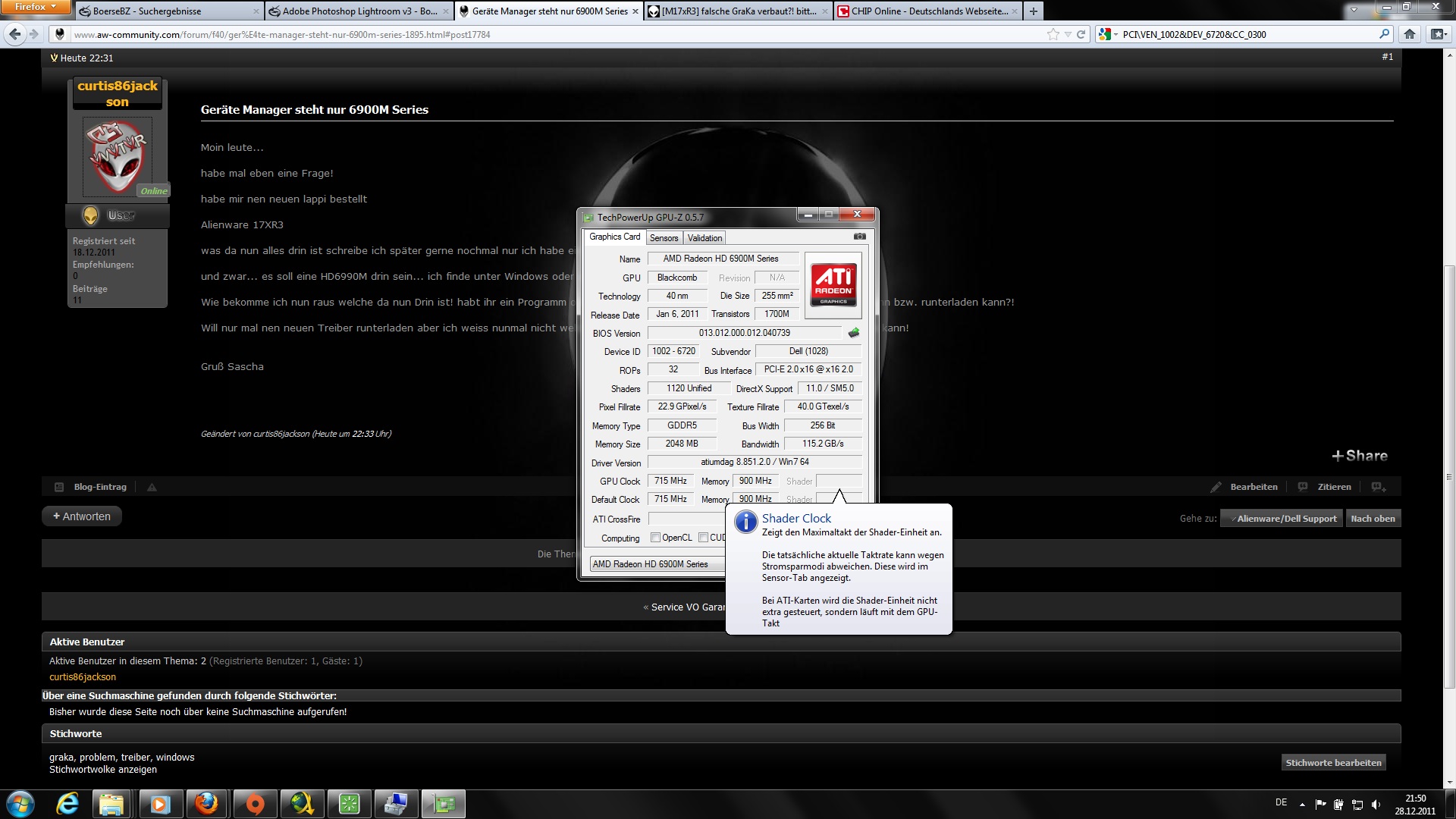
Task: Click the post number #1 link
Action: coord(1387,57)
